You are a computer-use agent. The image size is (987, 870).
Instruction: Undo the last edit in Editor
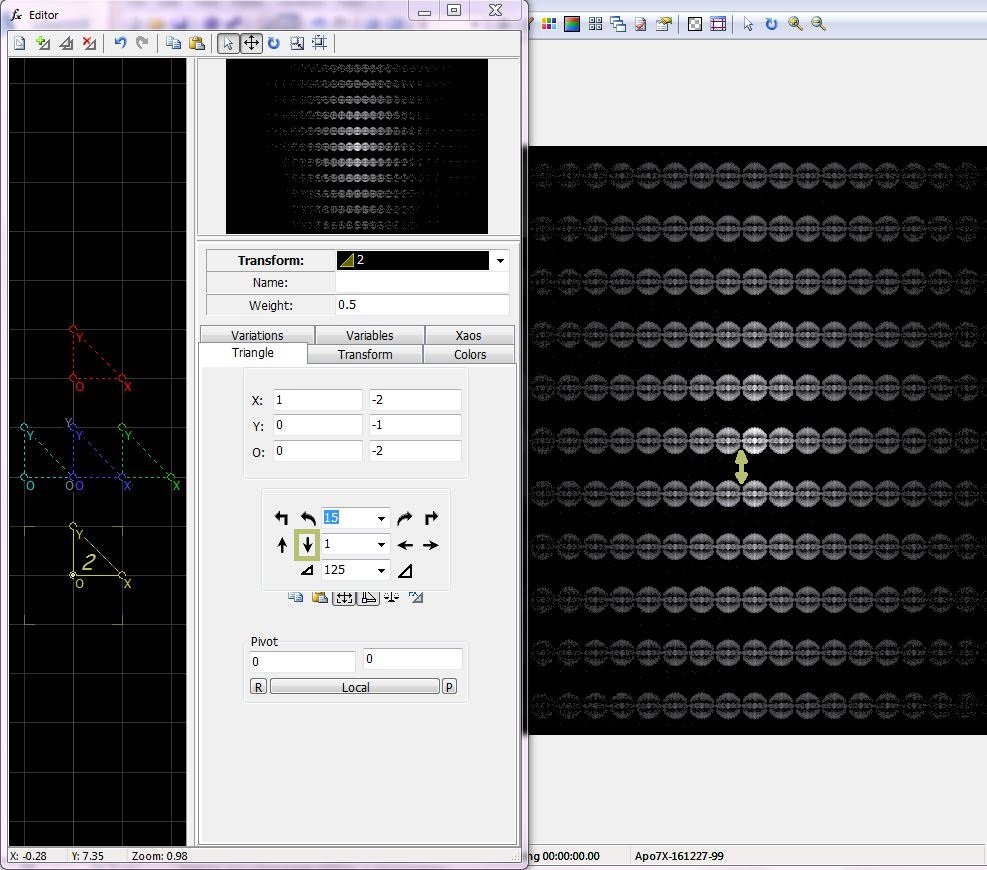point(120,43)
